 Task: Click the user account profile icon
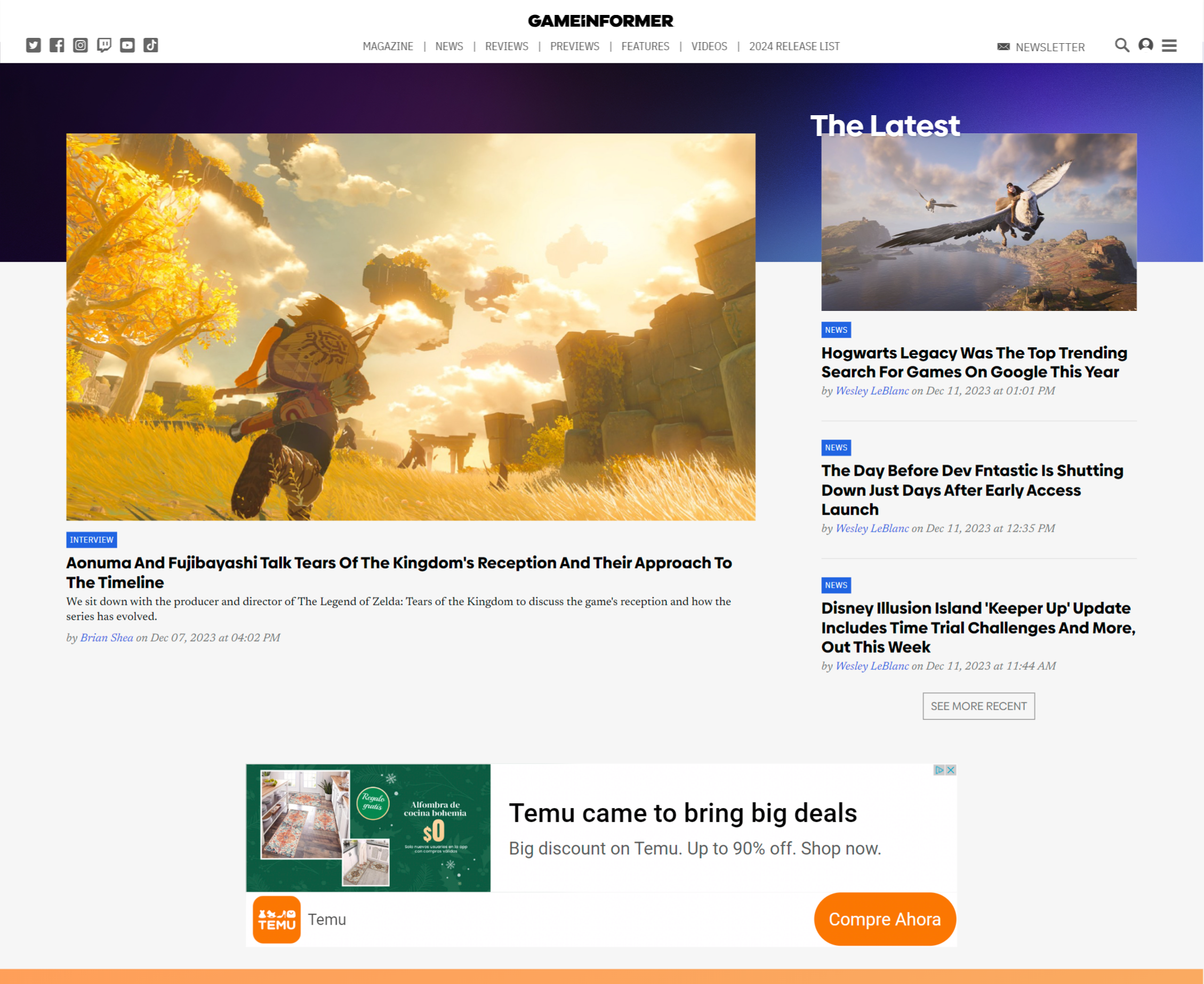point(1146,45)
